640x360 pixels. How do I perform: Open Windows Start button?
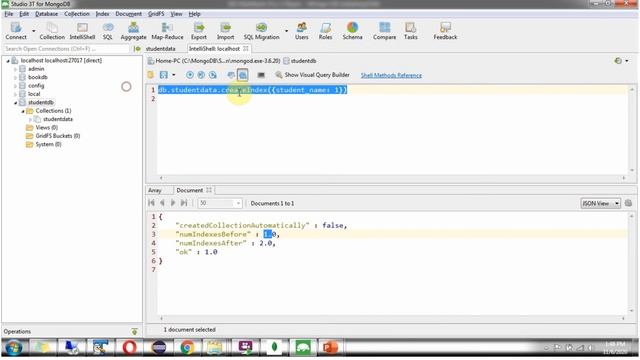14,348
